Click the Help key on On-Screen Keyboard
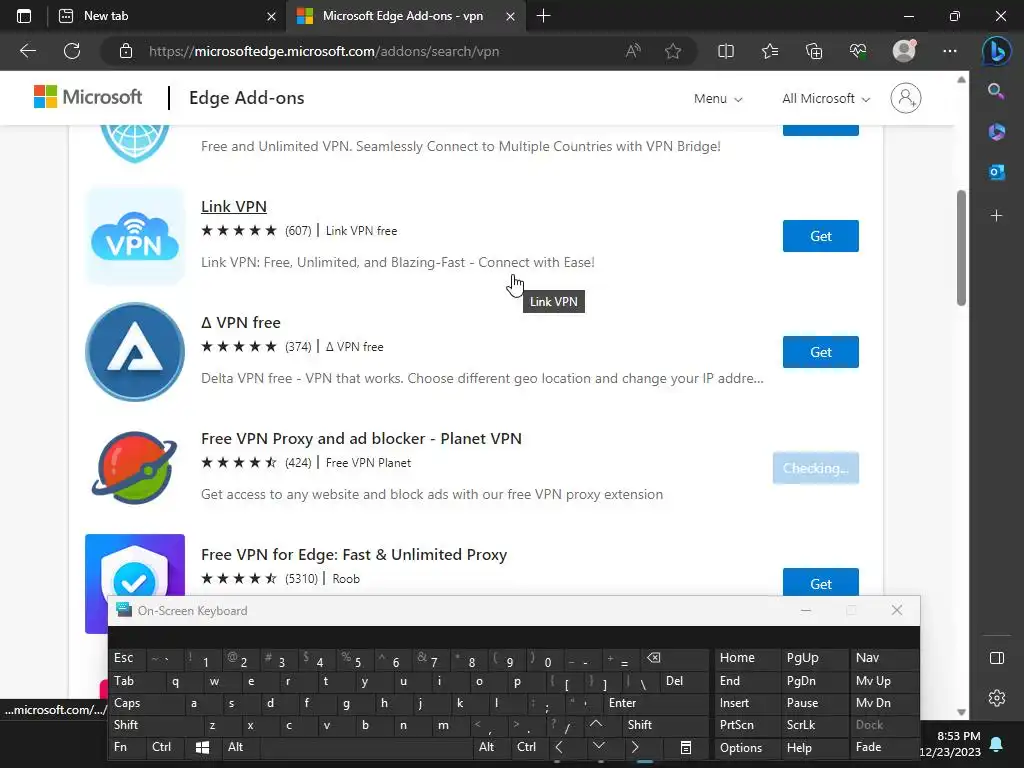The width and height of the screenshot is (1024, 768). tap(814, 747)
